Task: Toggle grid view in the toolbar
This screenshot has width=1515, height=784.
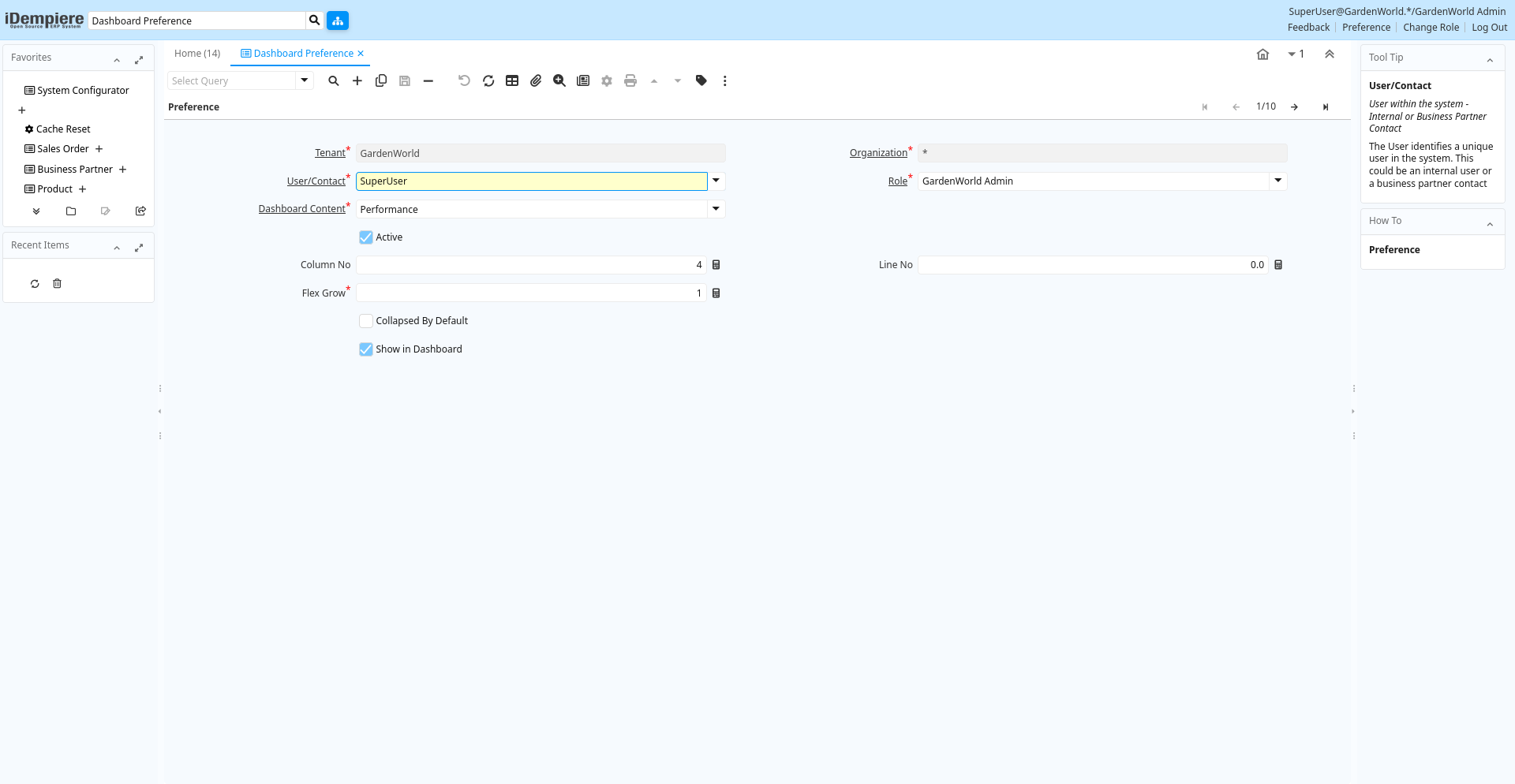Action: (512, 80)
